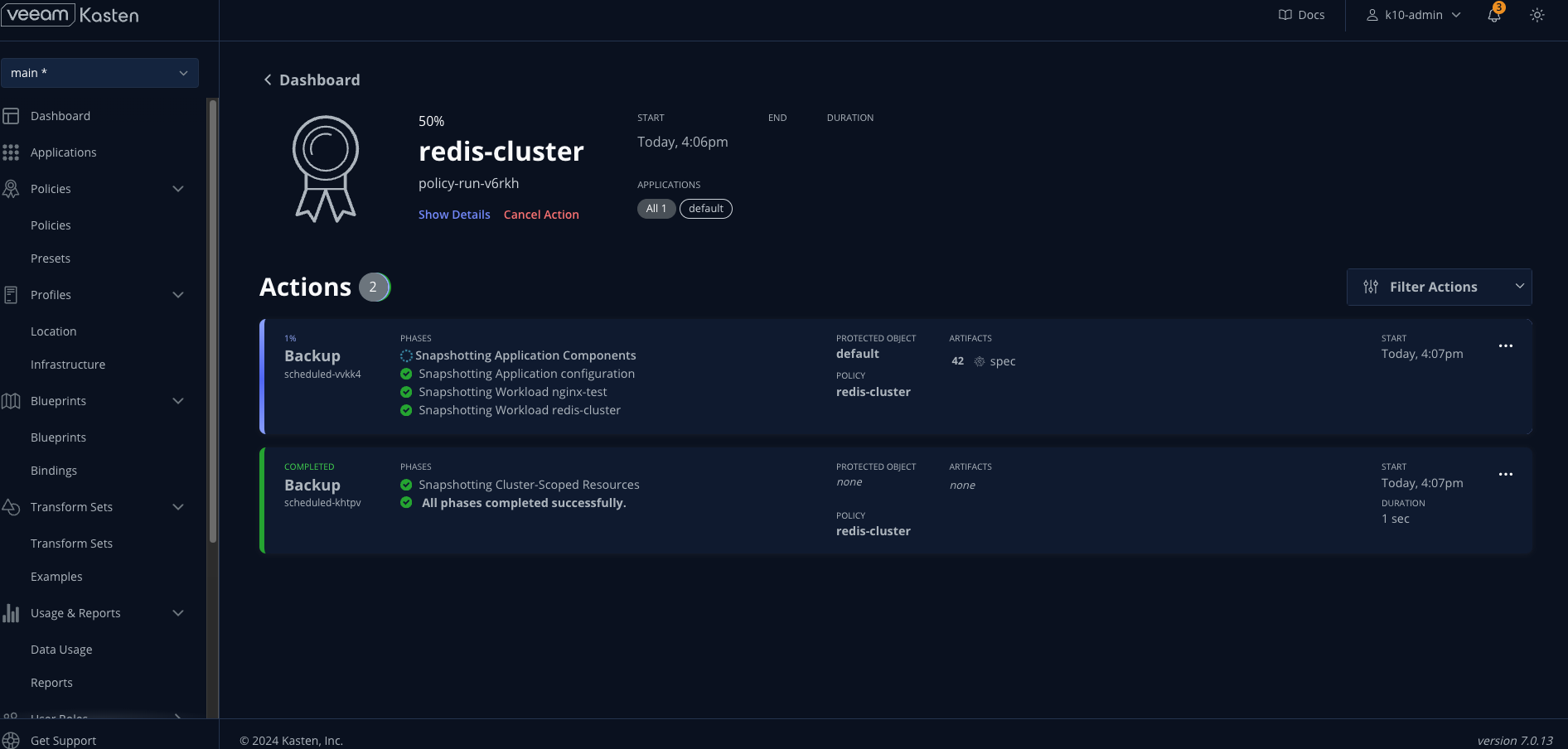Click the sidebar vertical scrollbar
The height and width of the screenshot is (749, 1568).
[213, 321]
